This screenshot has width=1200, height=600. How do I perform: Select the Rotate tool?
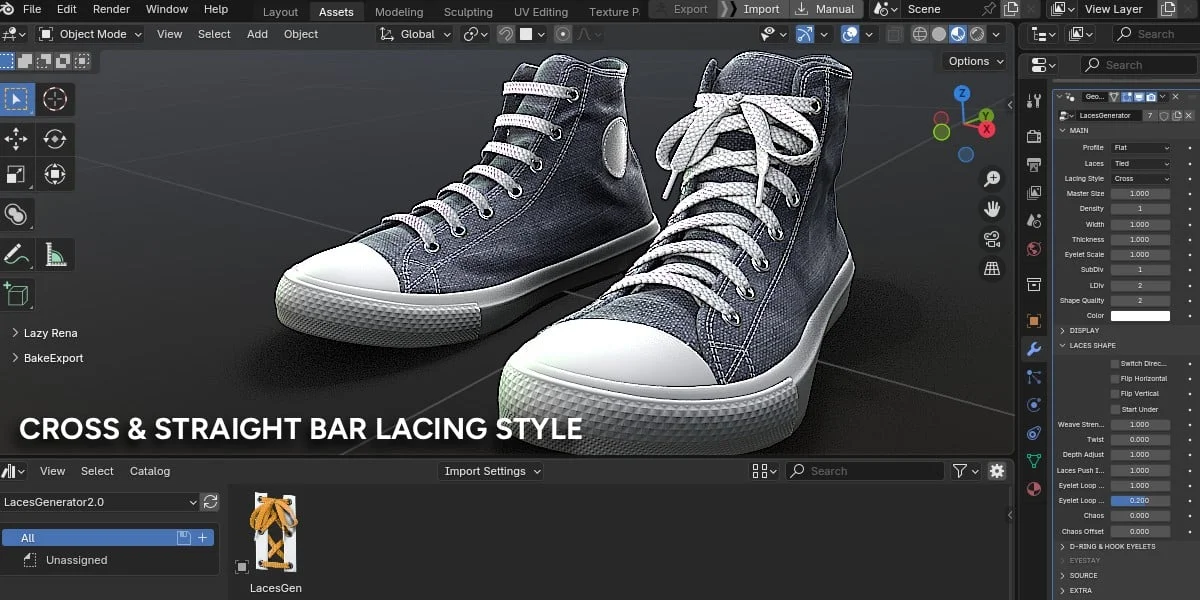[x=56, y=140]
